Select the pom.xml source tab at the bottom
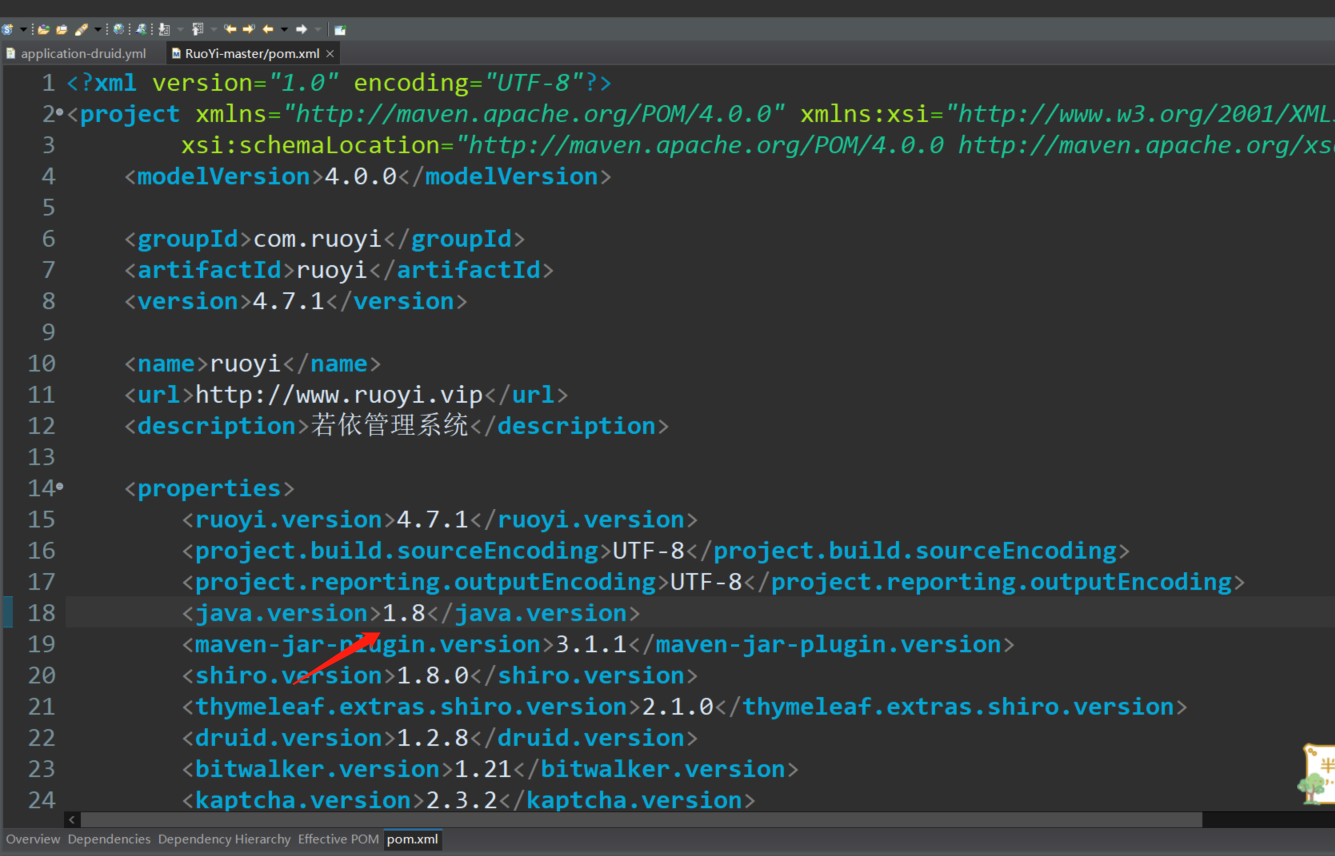 coord(413,839)
